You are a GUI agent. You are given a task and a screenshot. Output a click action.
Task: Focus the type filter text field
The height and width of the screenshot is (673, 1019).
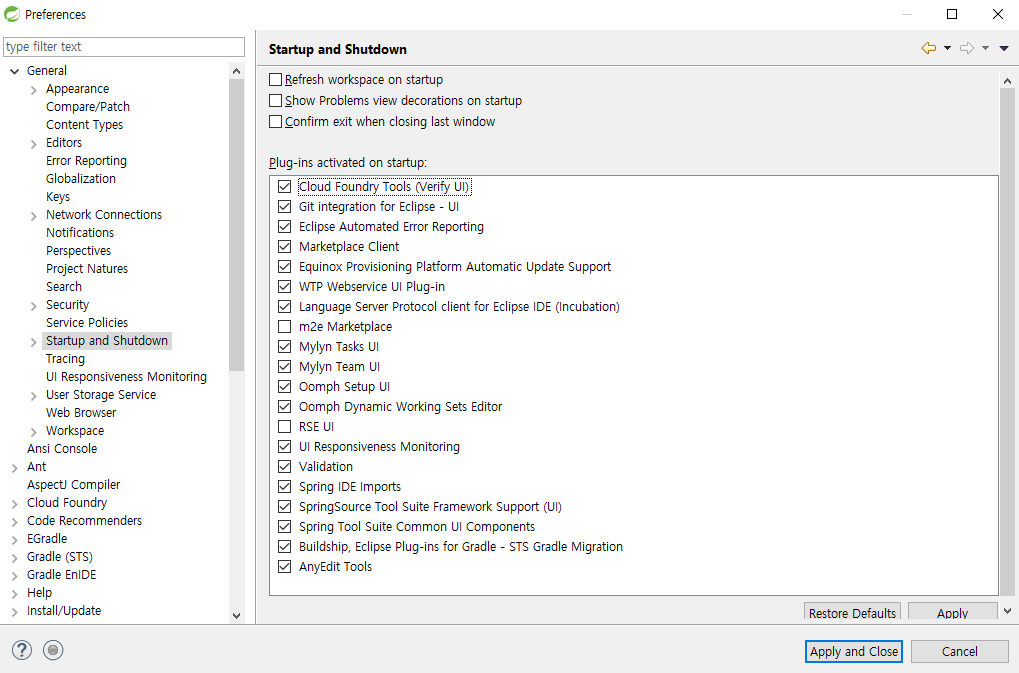click(x=124, y=47)
